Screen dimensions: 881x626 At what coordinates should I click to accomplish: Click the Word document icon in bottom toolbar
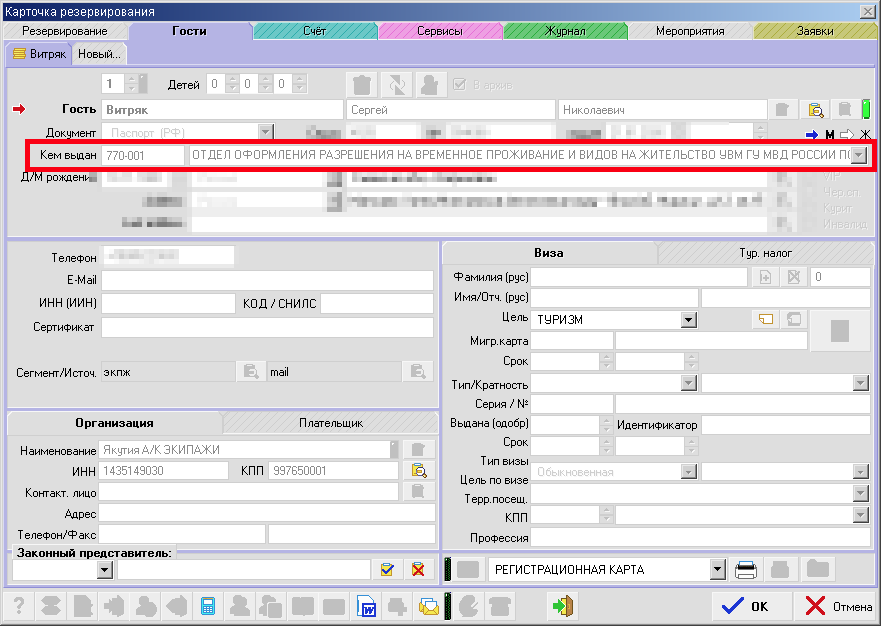367,606
